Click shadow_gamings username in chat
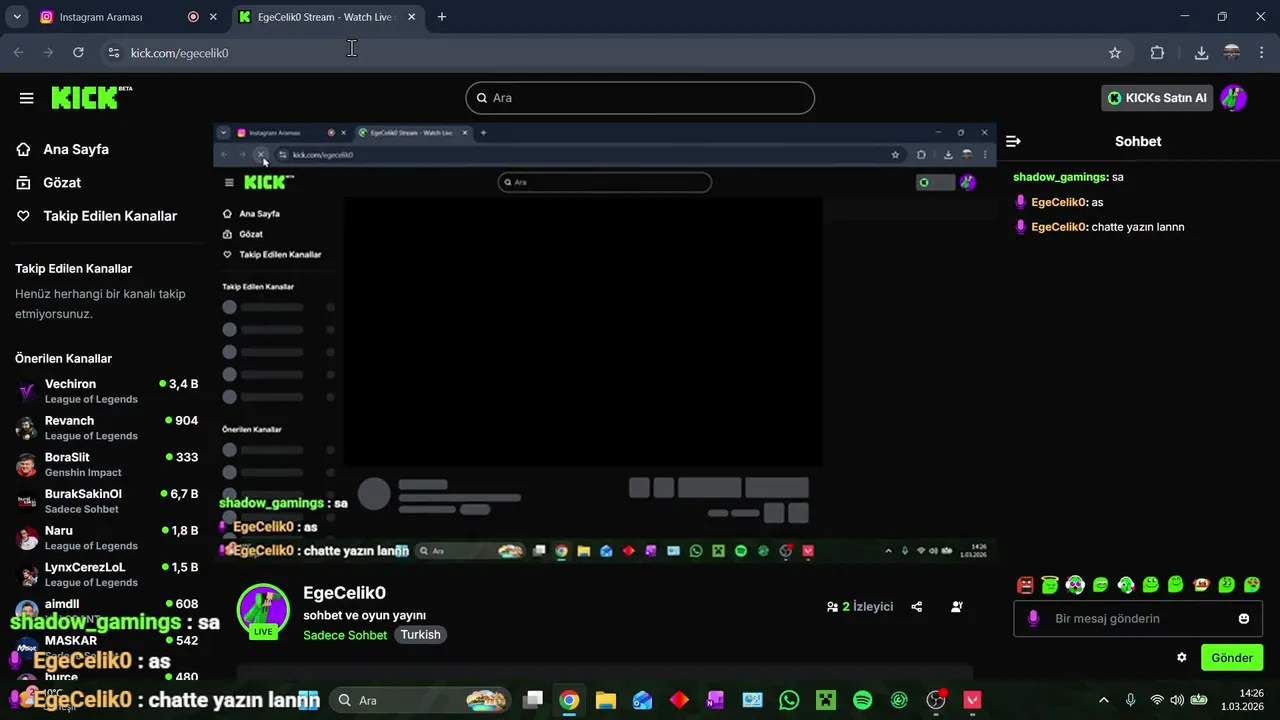 point(1060,177)
